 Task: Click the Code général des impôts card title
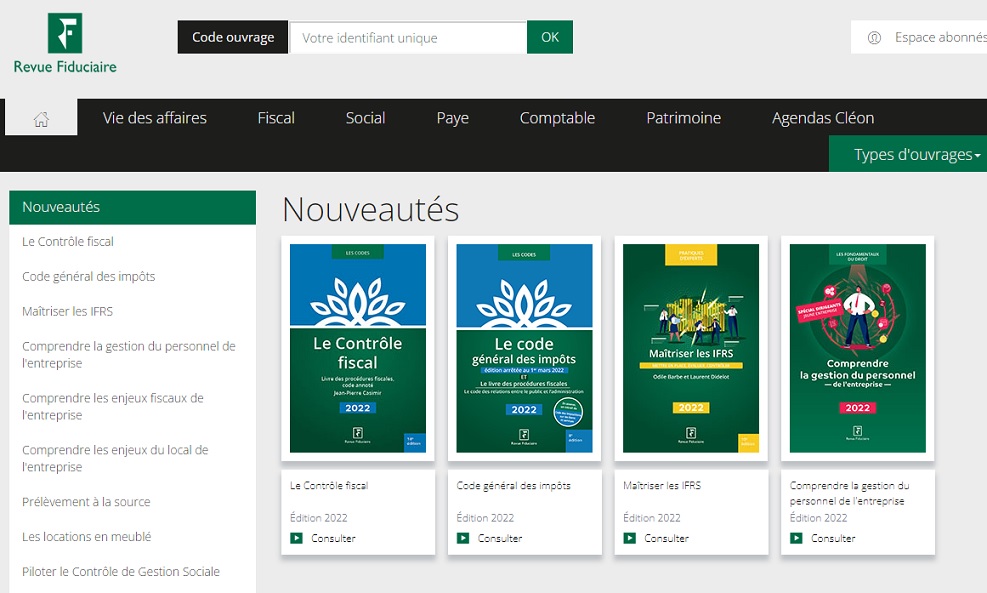pyautogui.click(x=514, y=485)
